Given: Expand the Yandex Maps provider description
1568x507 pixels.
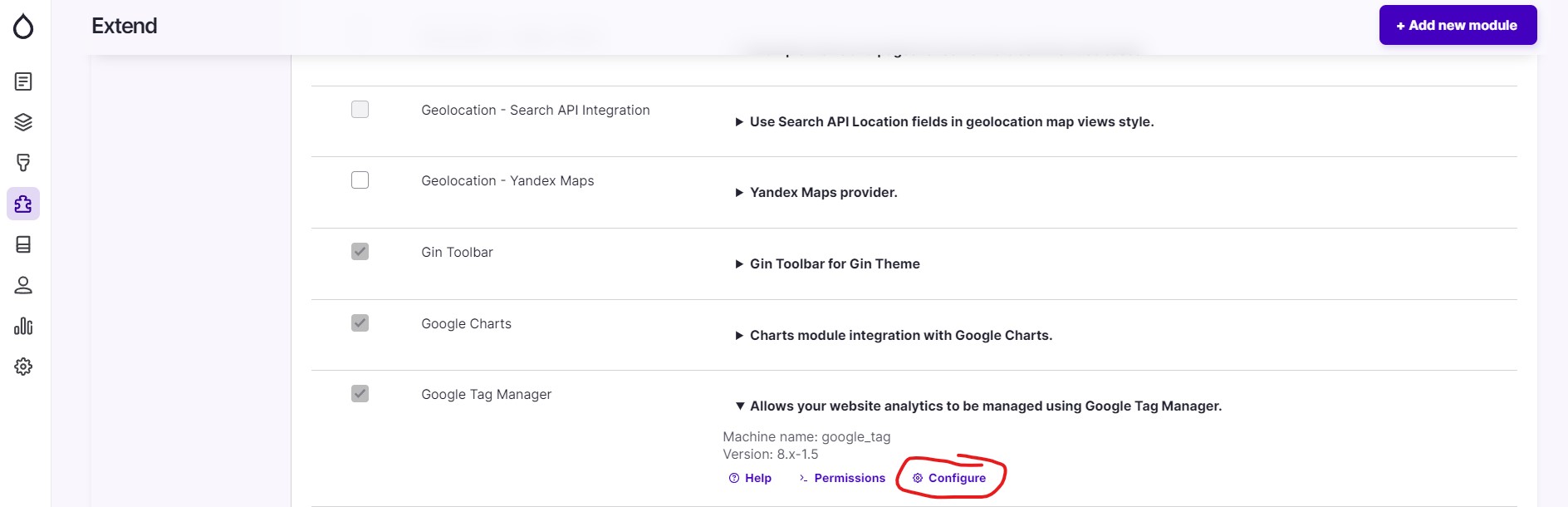Looking at the screenshot, I should (x=816, y=192).
